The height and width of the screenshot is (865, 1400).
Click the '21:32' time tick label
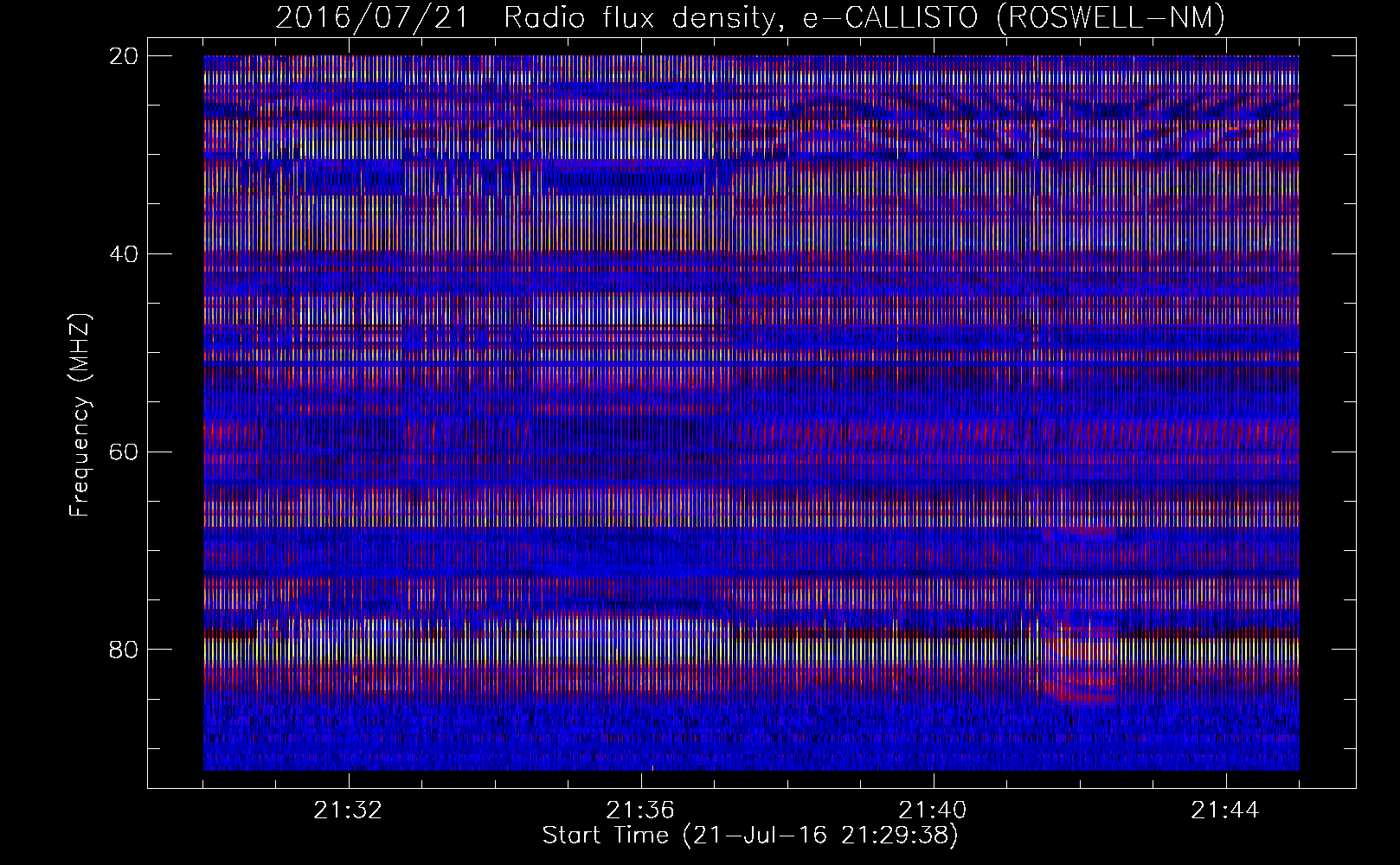[x=348, y=811]
